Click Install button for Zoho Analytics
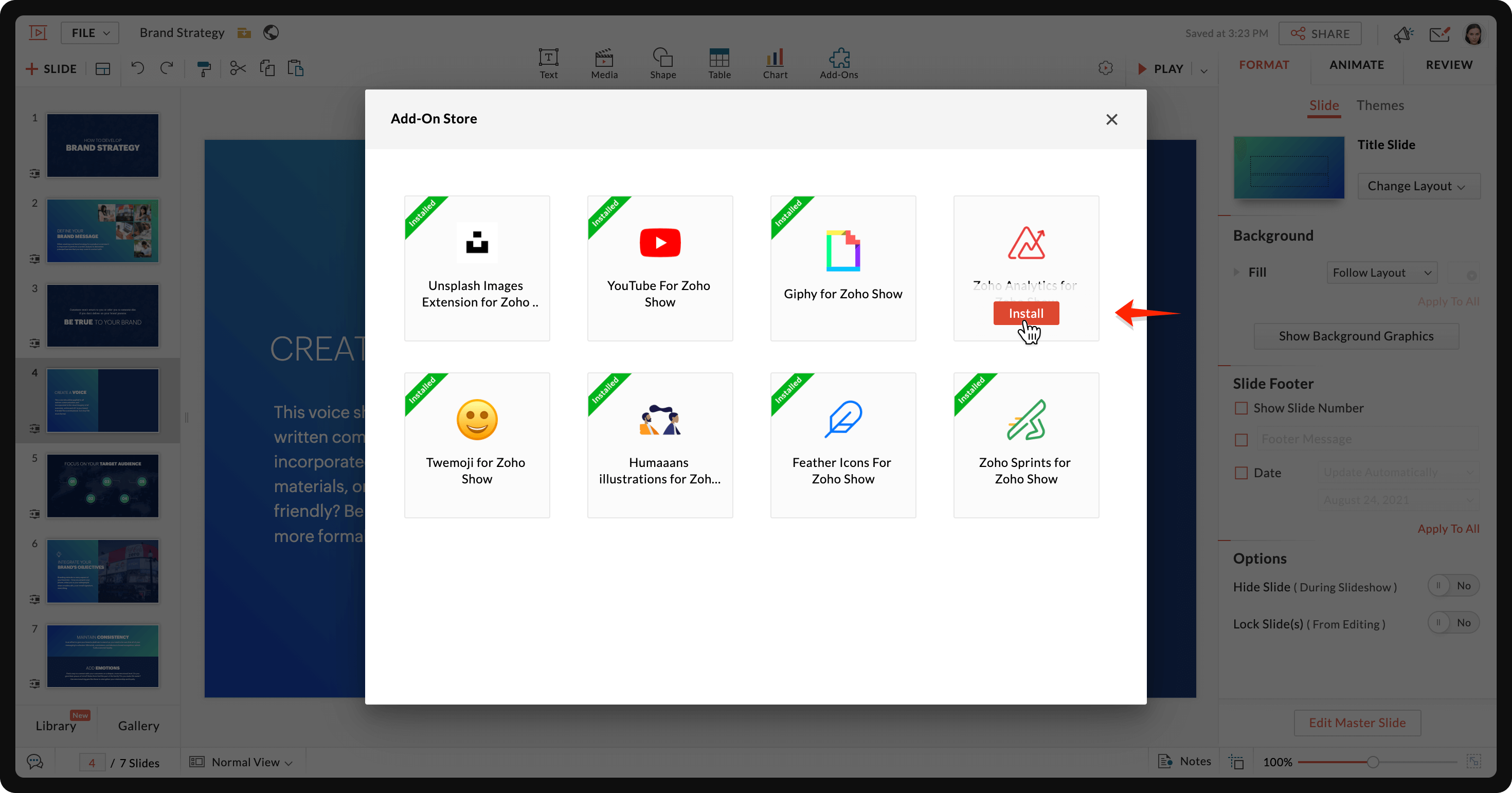1512x793 pixels. (1026, 312)
